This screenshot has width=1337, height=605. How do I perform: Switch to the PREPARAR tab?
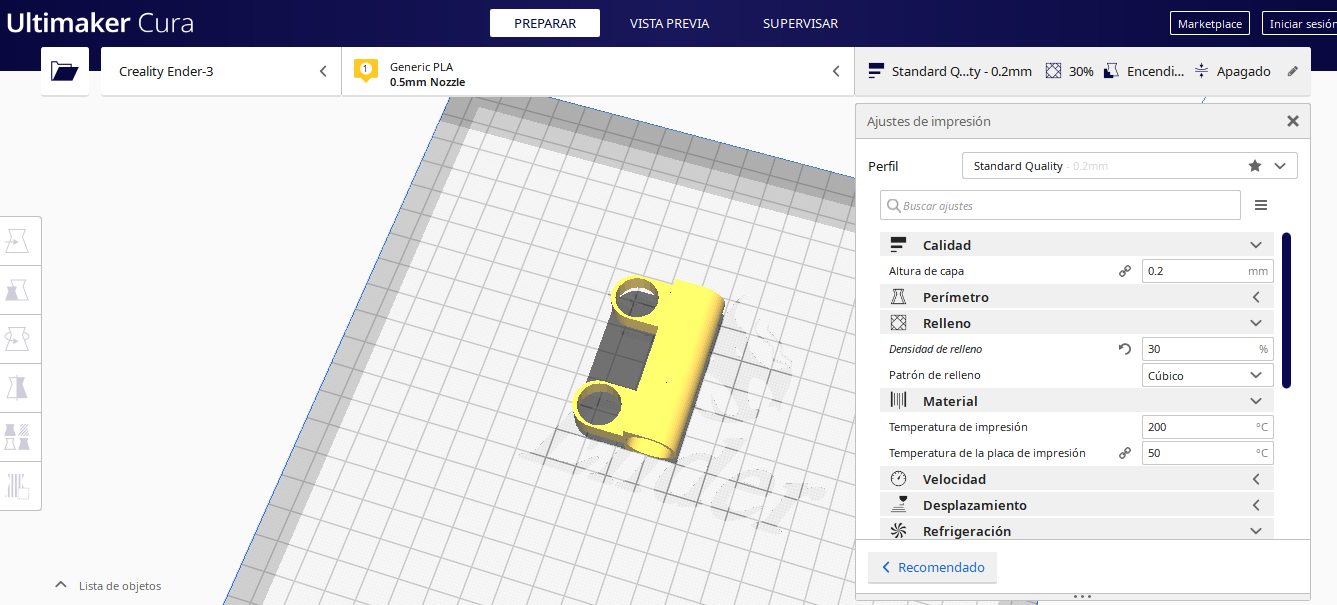coord(545,23)
